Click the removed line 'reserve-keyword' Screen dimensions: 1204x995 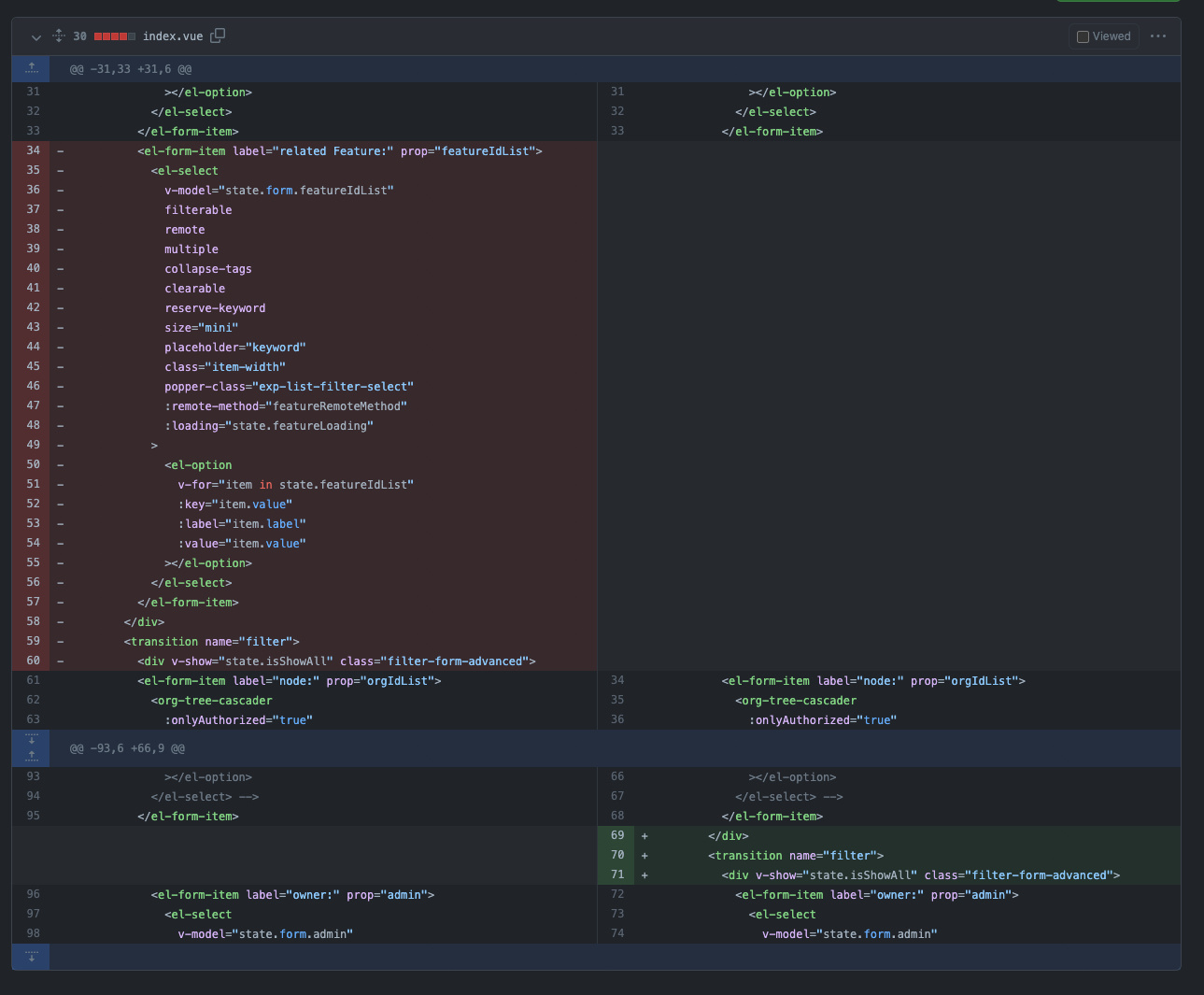[x=215, y=308]
